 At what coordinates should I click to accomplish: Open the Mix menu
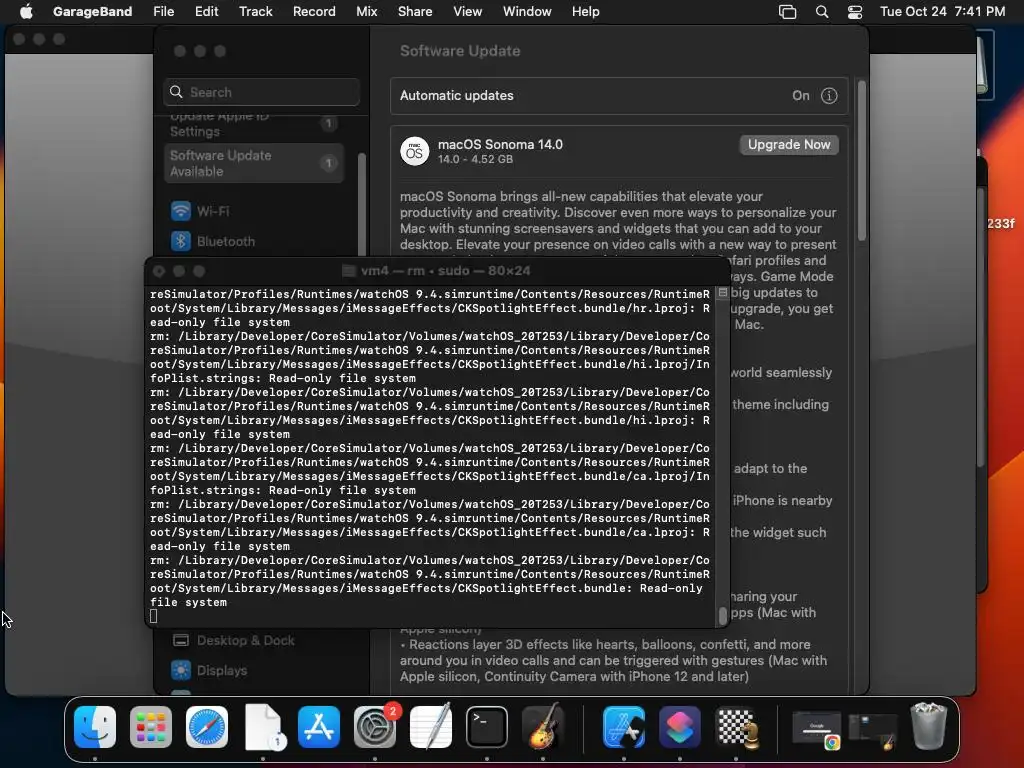pos(366,11)
